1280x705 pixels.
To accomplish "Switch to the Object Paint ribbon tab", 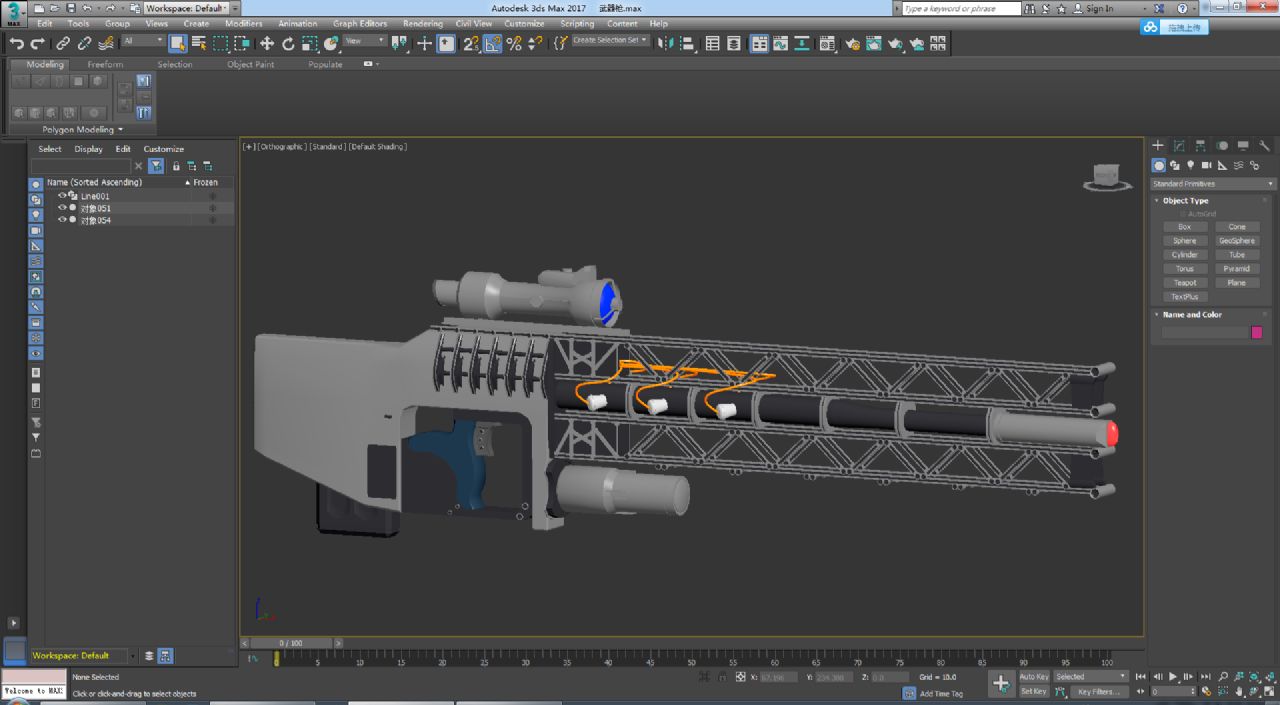I will [x=250, y=64].
